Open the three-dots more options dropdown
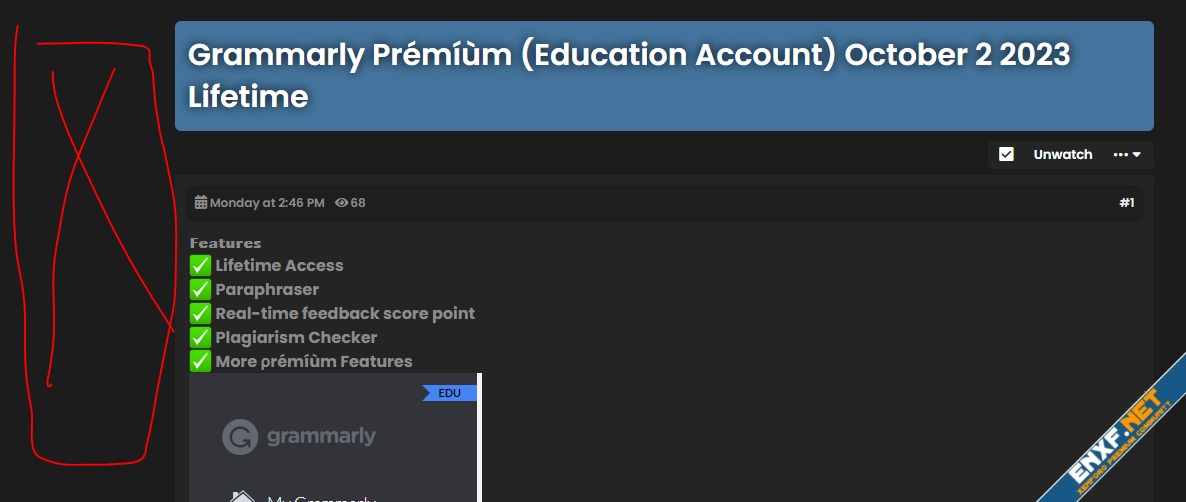This screenshot has width=1186, height=502. 1127,155
